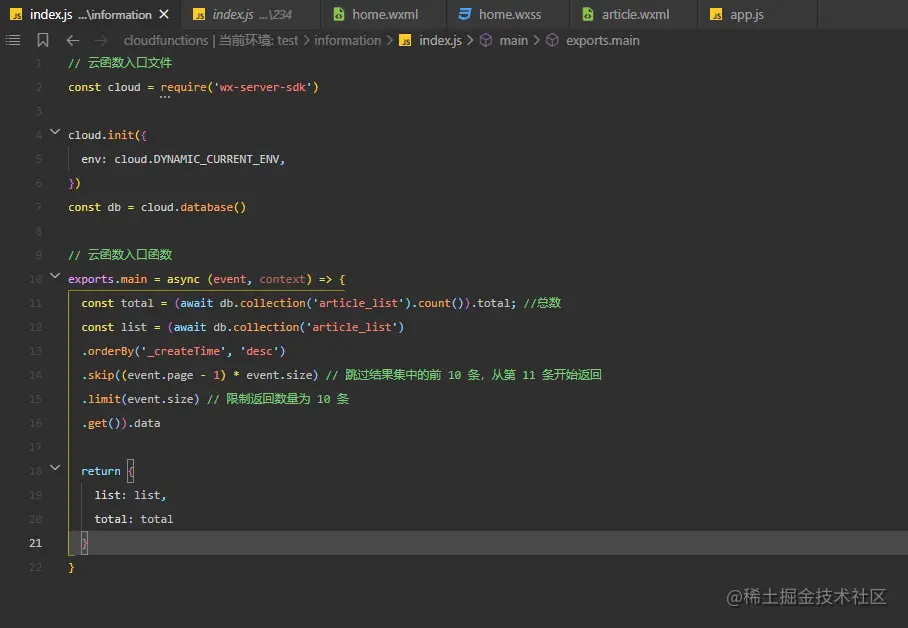
Task: Switch to index.js information tab
Action: click(90, 14)
